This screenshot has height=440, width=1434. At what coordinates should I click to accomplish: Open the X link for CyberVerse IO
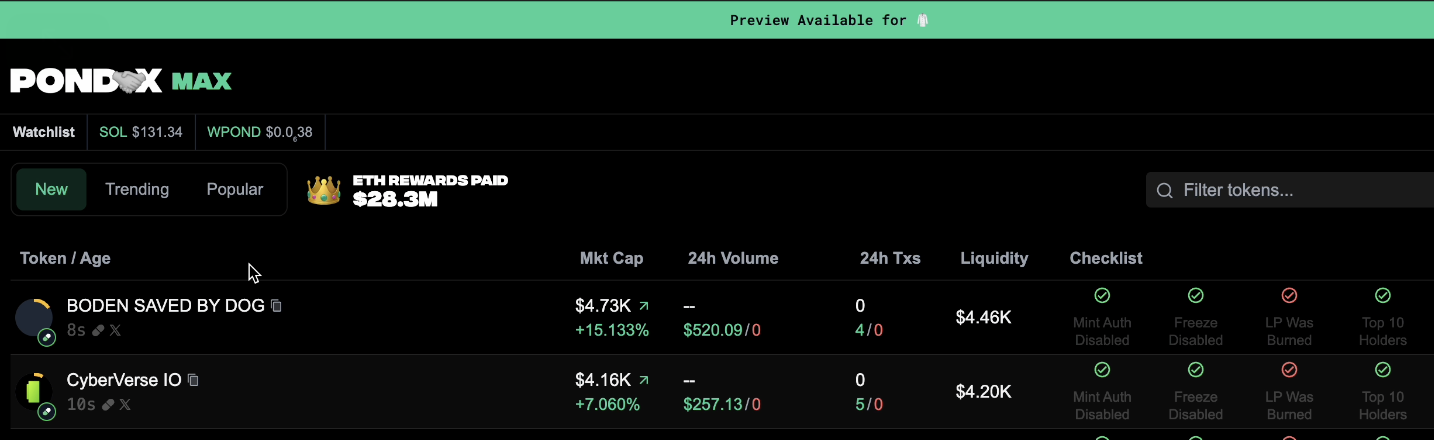click(x=125, y=405)
